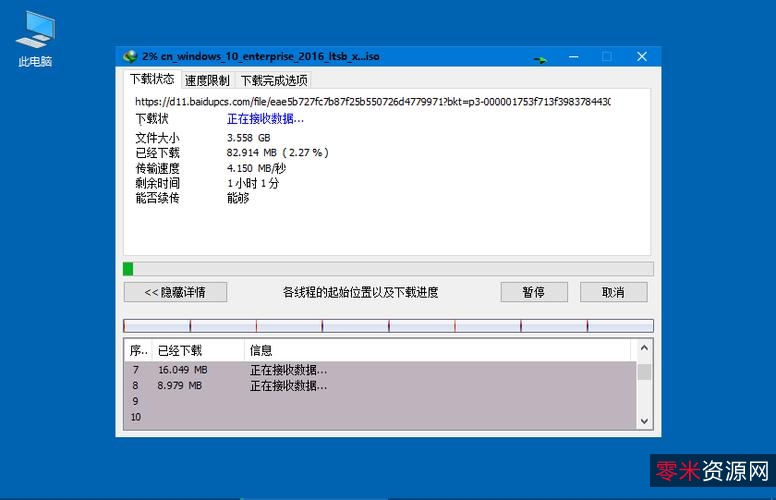Screen dimensions: 776x500
Task: Click the 已经下载 column header
Action: coord(197,350)
